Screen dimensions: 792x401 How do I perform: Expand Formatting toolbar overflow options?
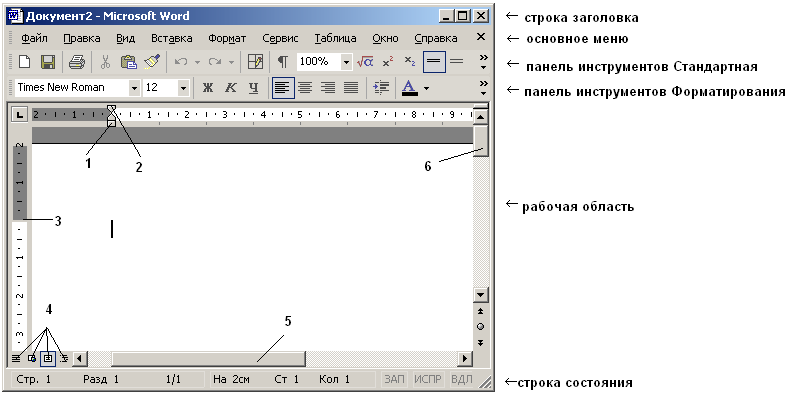click(x=483, y=88)
